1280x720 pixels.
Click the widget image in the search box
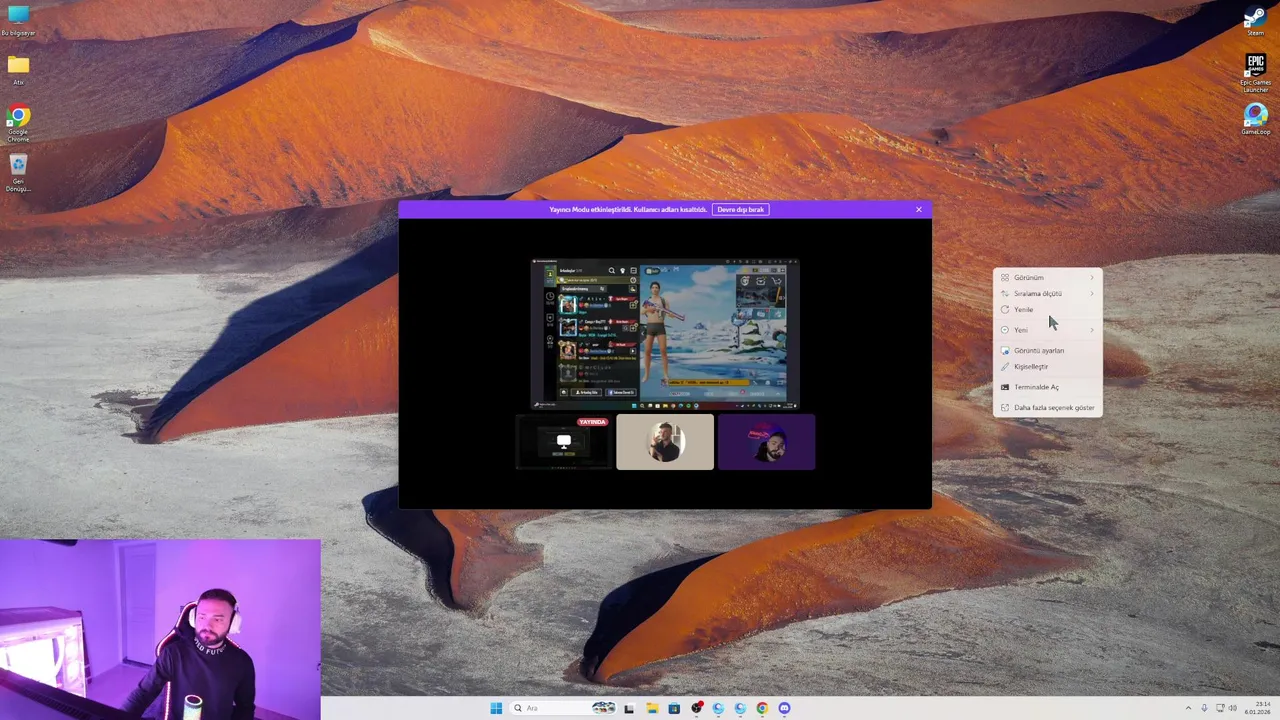[603, 708]
